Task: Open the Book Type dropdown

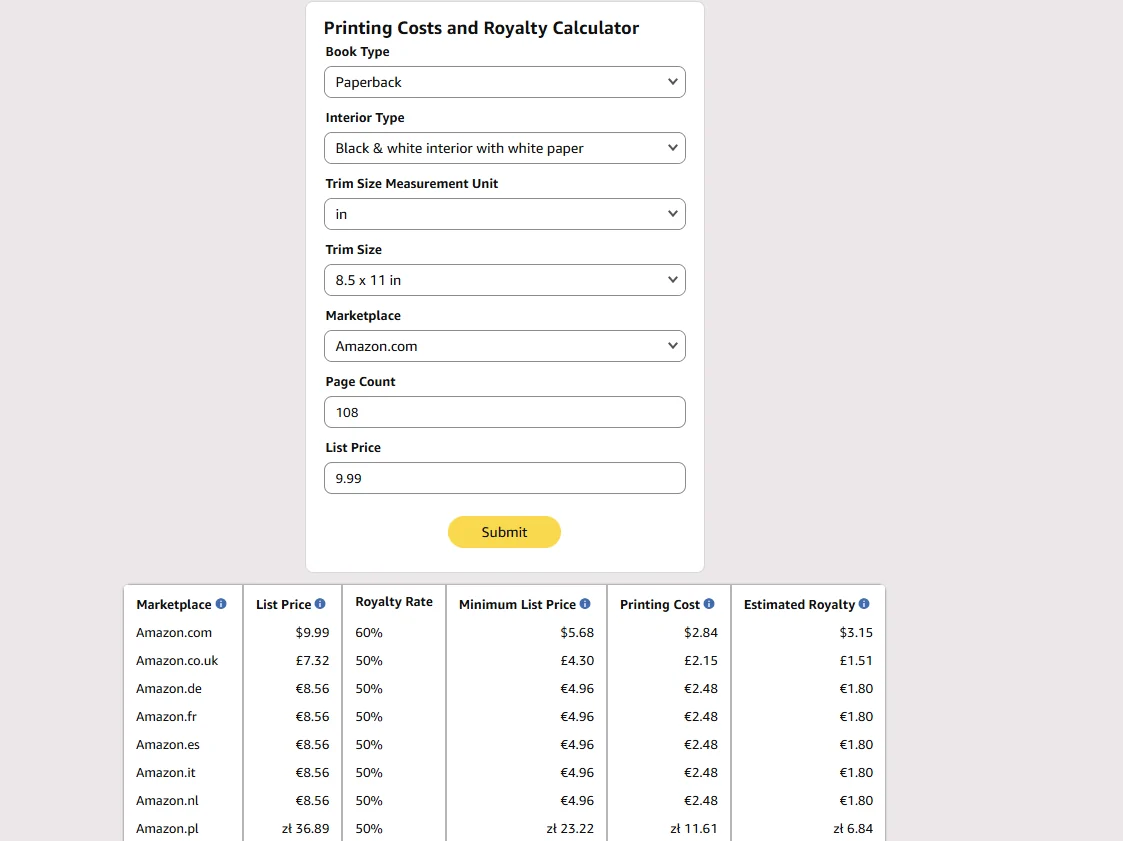Action: point(505,82)
